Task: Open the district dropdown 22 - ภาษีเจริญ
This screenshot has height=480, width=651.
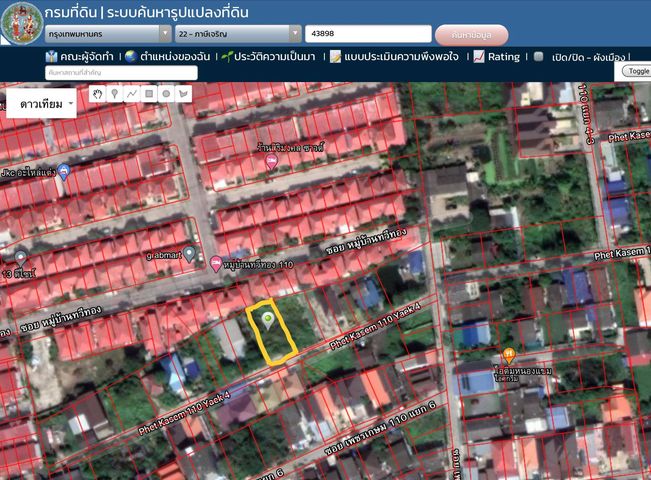Action: pos(238,34)
